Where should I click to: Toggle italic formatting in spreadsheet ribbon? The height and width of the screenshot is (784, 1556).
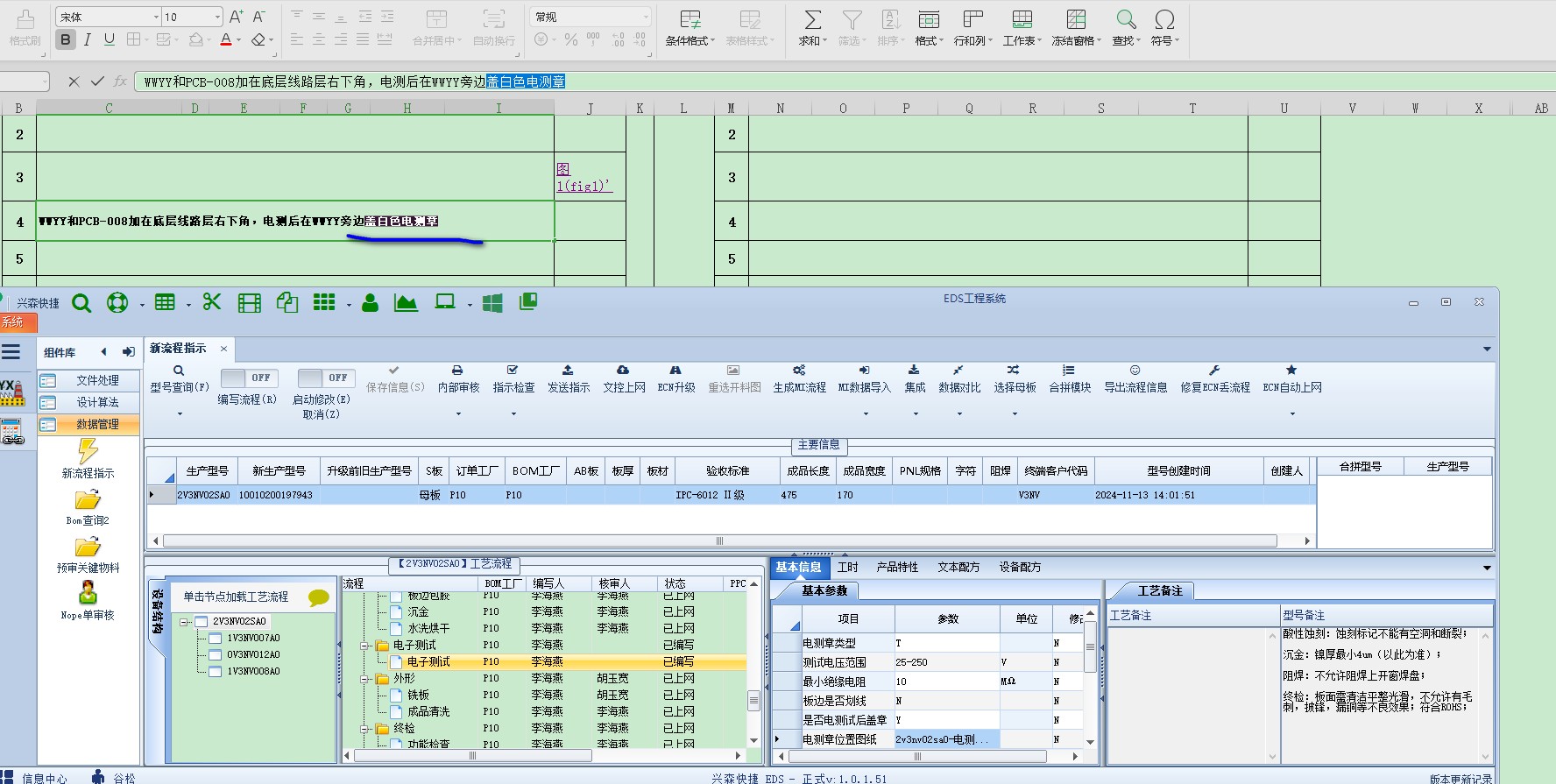pos(88,39)
